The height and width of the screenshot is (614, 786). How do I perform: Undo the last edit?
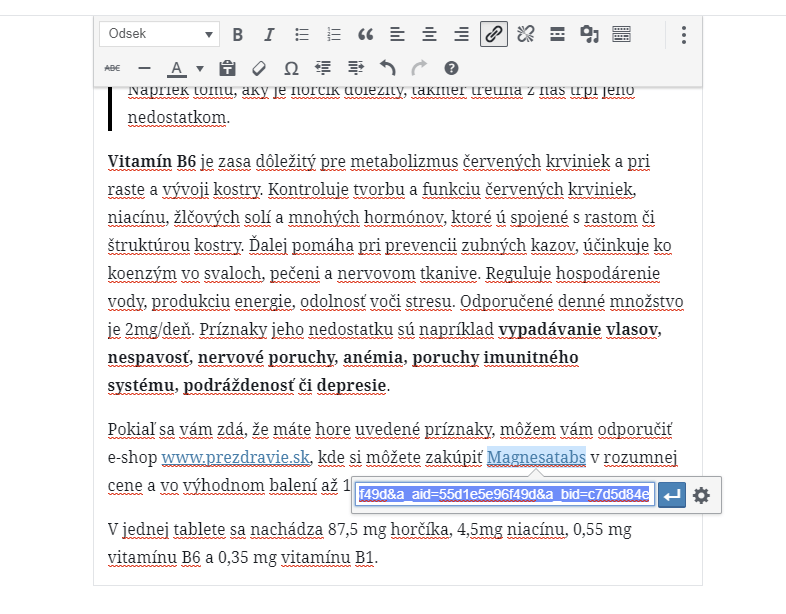tap(387, 69)
